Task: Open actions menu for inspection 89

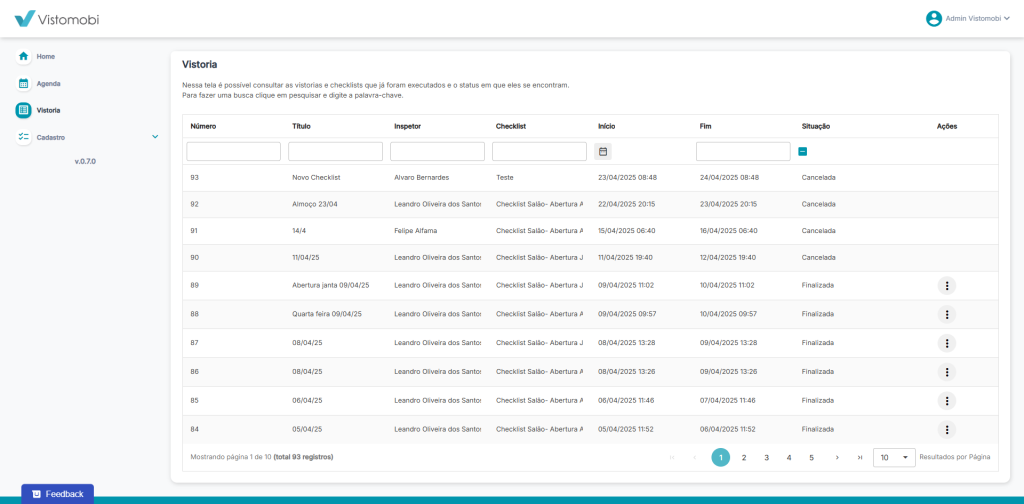Action: pyautogui.click(x=946, y=285)
